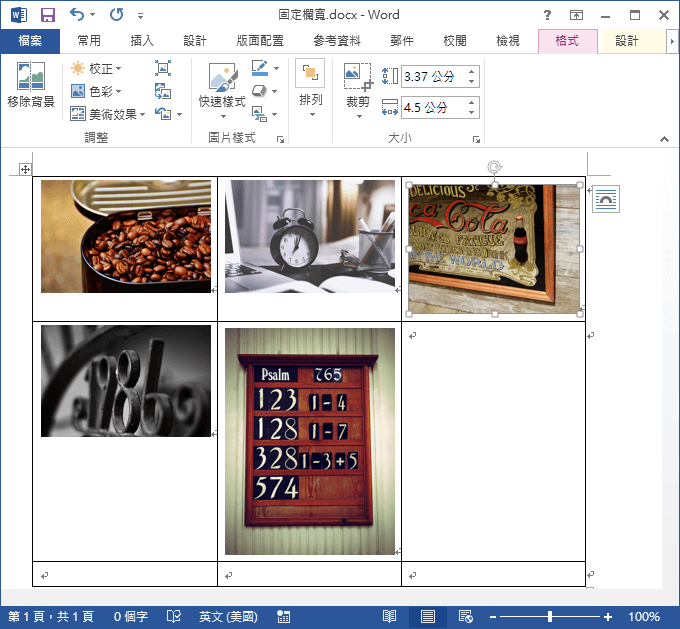Click the Redo/Repeat icon
680x629 pixels.
coord(116,15)
